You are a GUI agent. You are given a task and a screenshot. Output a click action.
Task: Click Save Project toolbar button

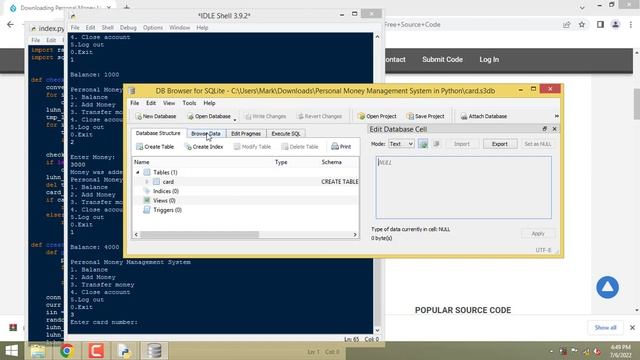pos(425,116)
